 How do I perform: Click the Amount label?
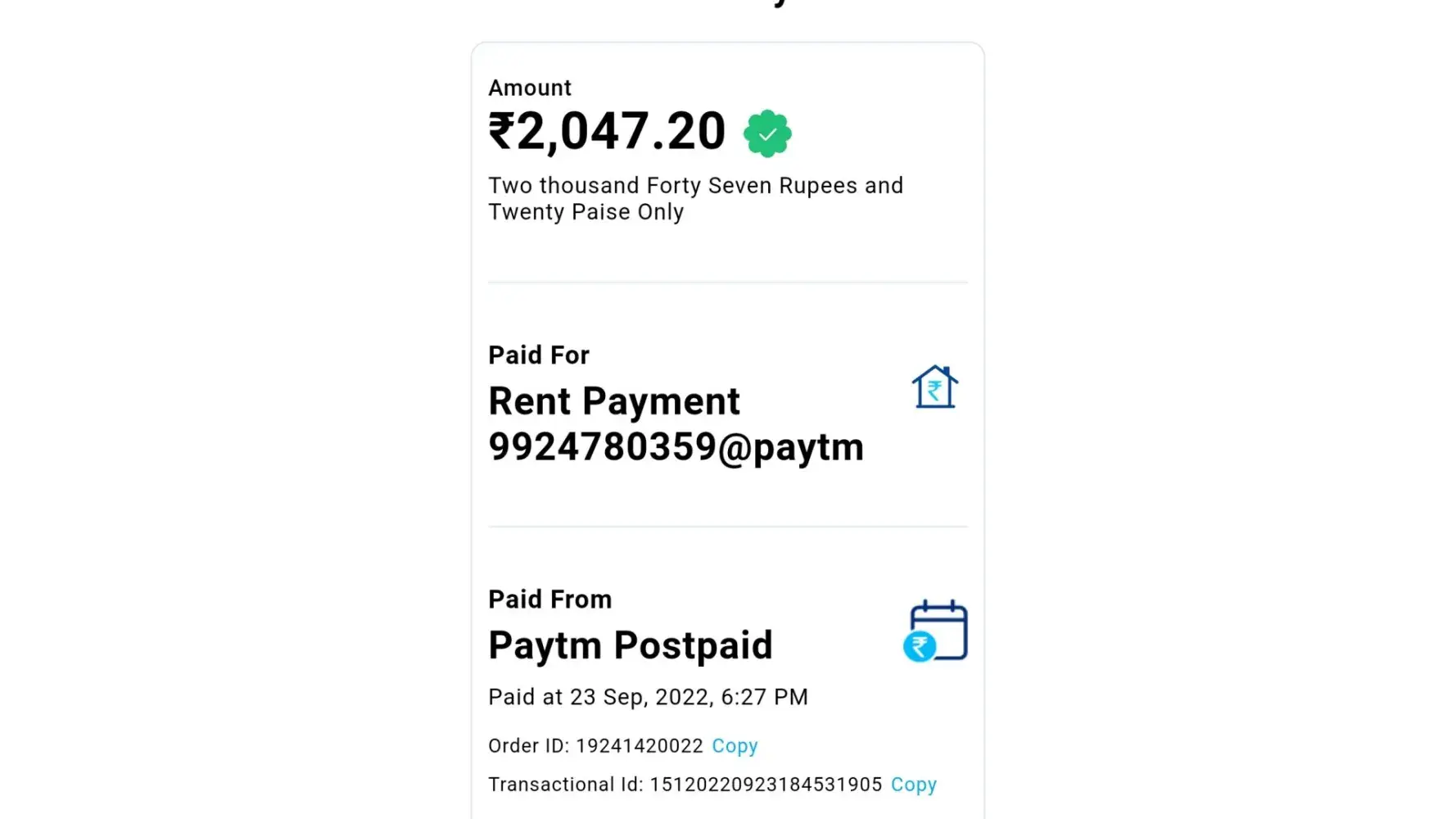(x=530, y=88)
